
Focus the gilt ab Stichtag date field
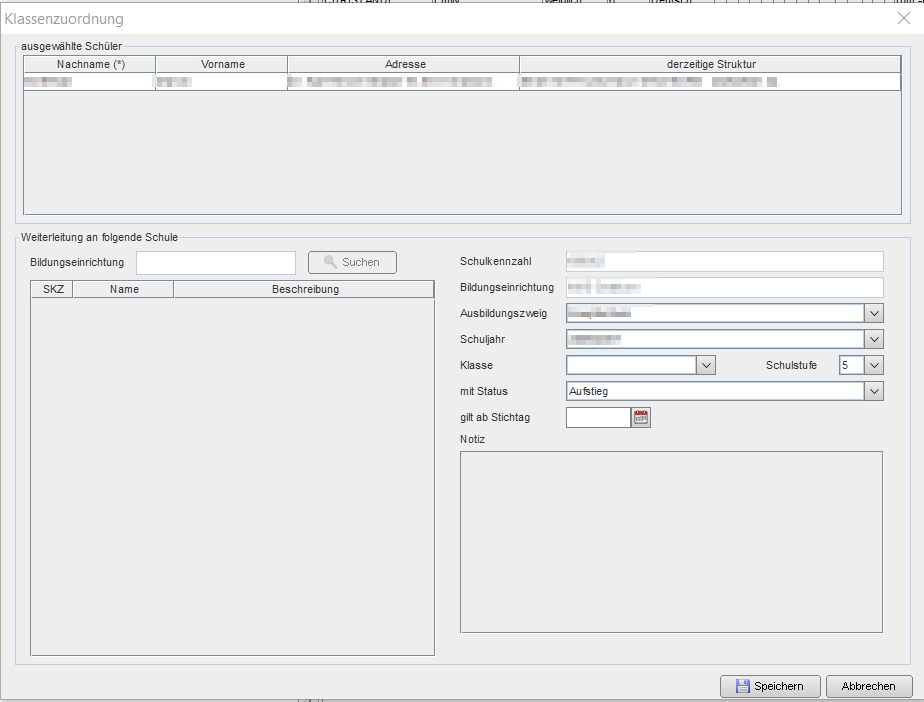click(598, 417)
